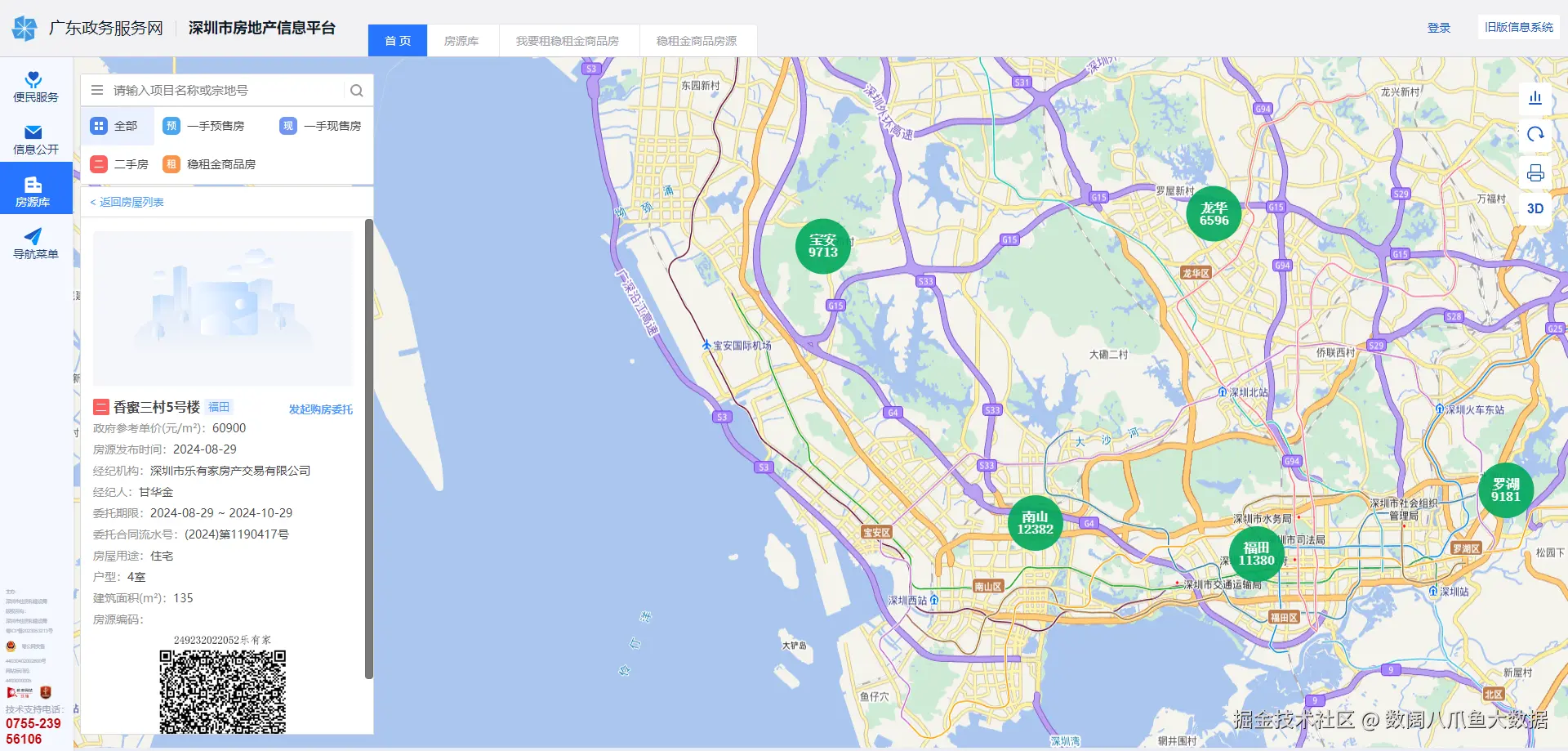Click the support phone number 0755-23956106
The width and height of the screenshot is (1568, 751).
coord(33,731)
